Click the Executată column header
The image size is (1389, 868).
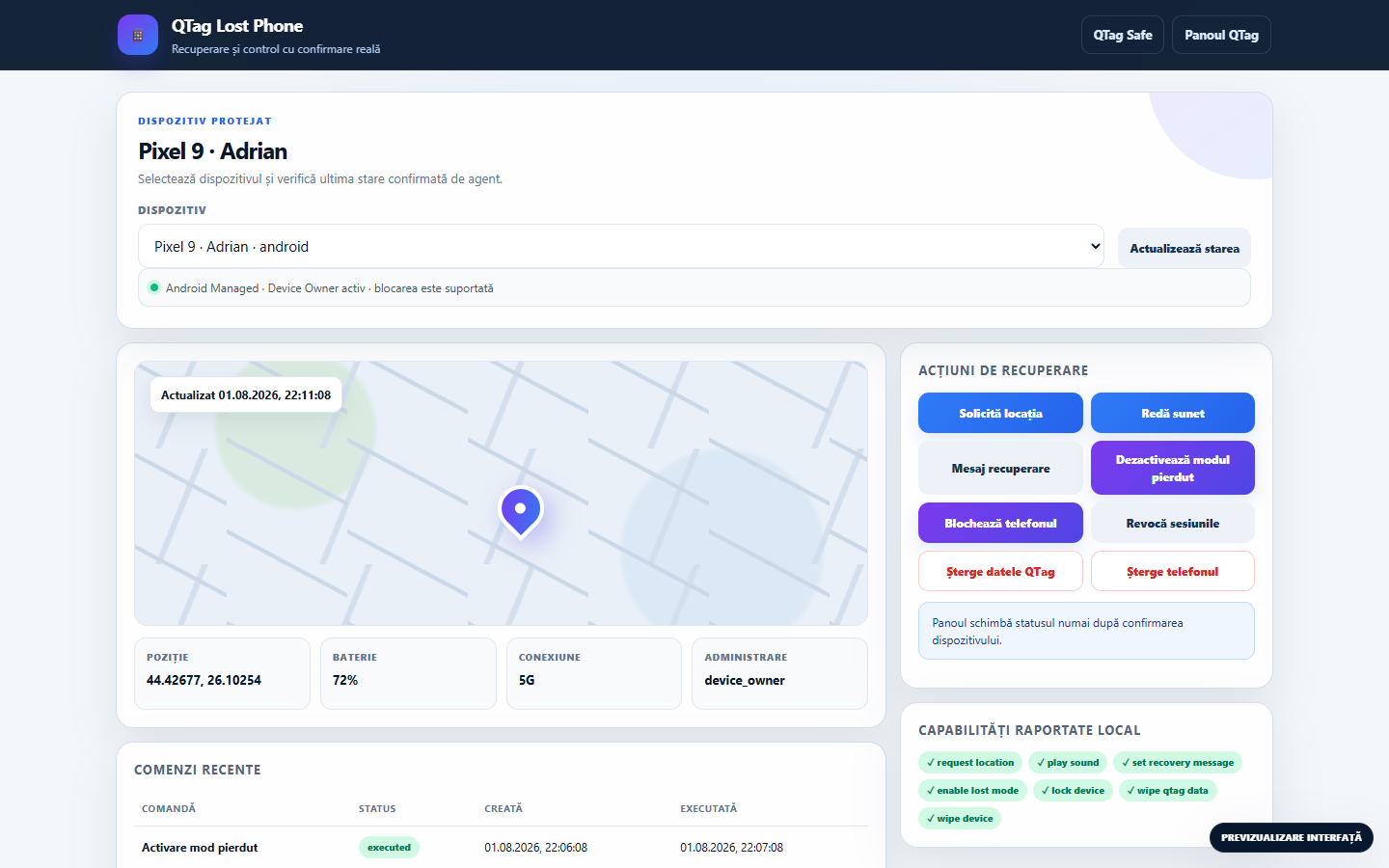[708, 808]
